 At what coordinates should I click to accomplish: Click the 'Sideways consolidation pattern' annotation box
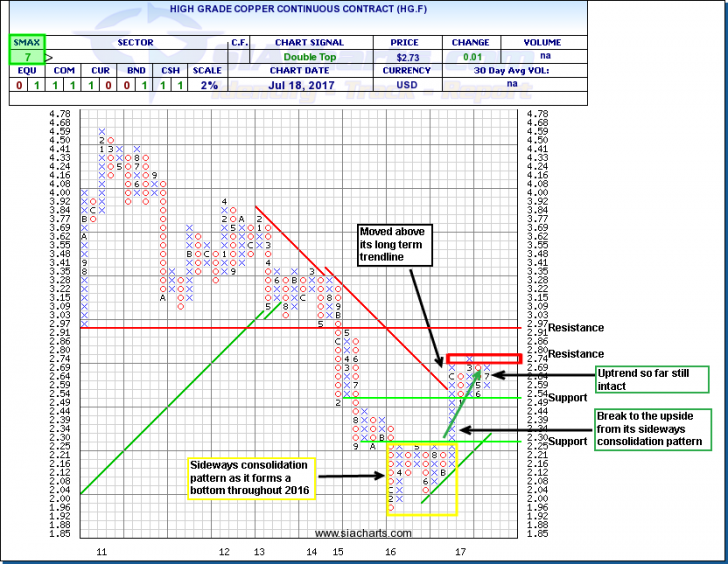250,478
